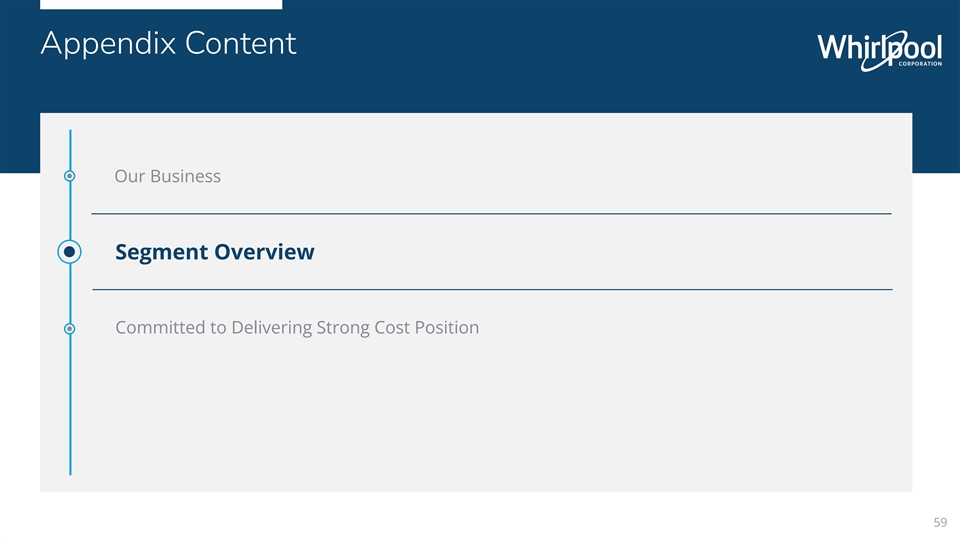Click the highlighted Segment Overview bullet circle
The width and height of the screenshot is (960, 540).
pyautogui.click(x=69, y=252)
